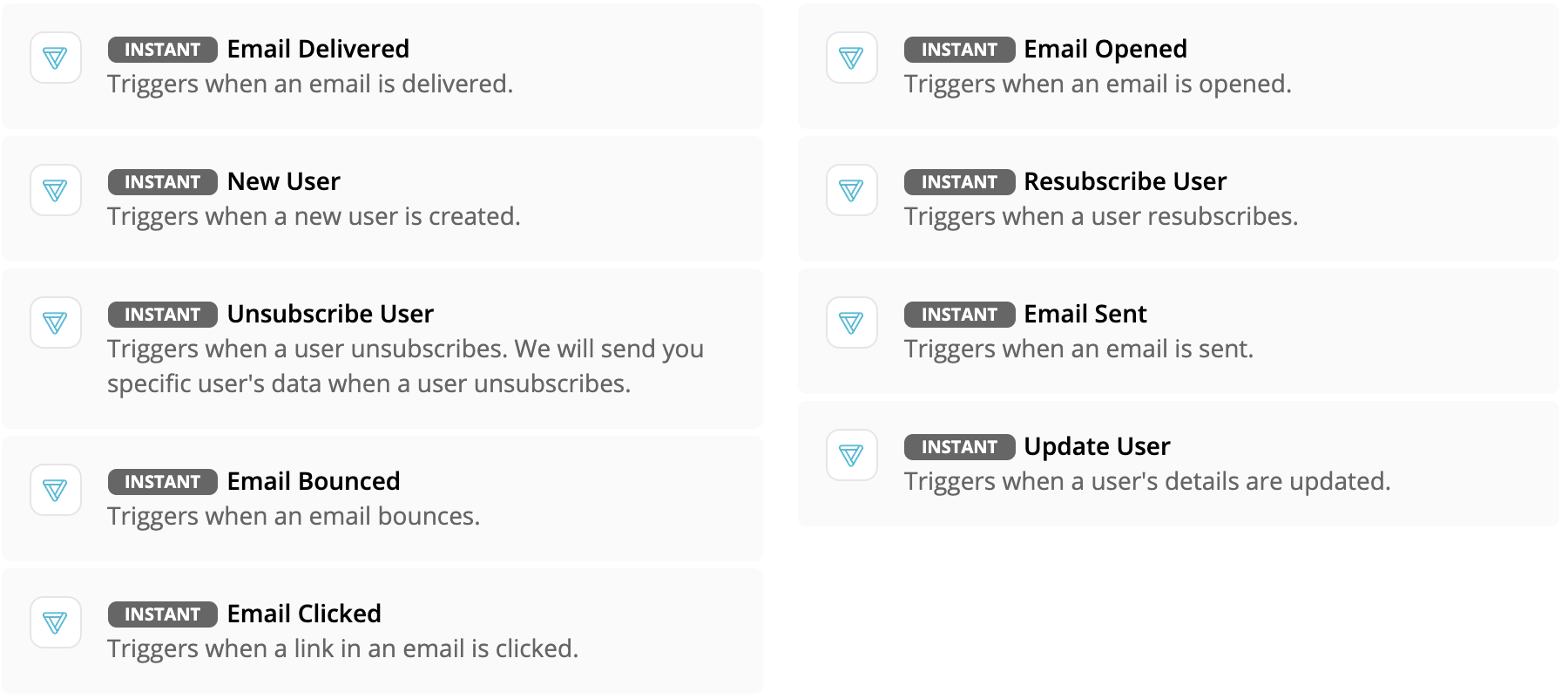Click the Update User description text
Image resolution: width=1568 pixels, height=699 pixels.
pos(1148,480)
